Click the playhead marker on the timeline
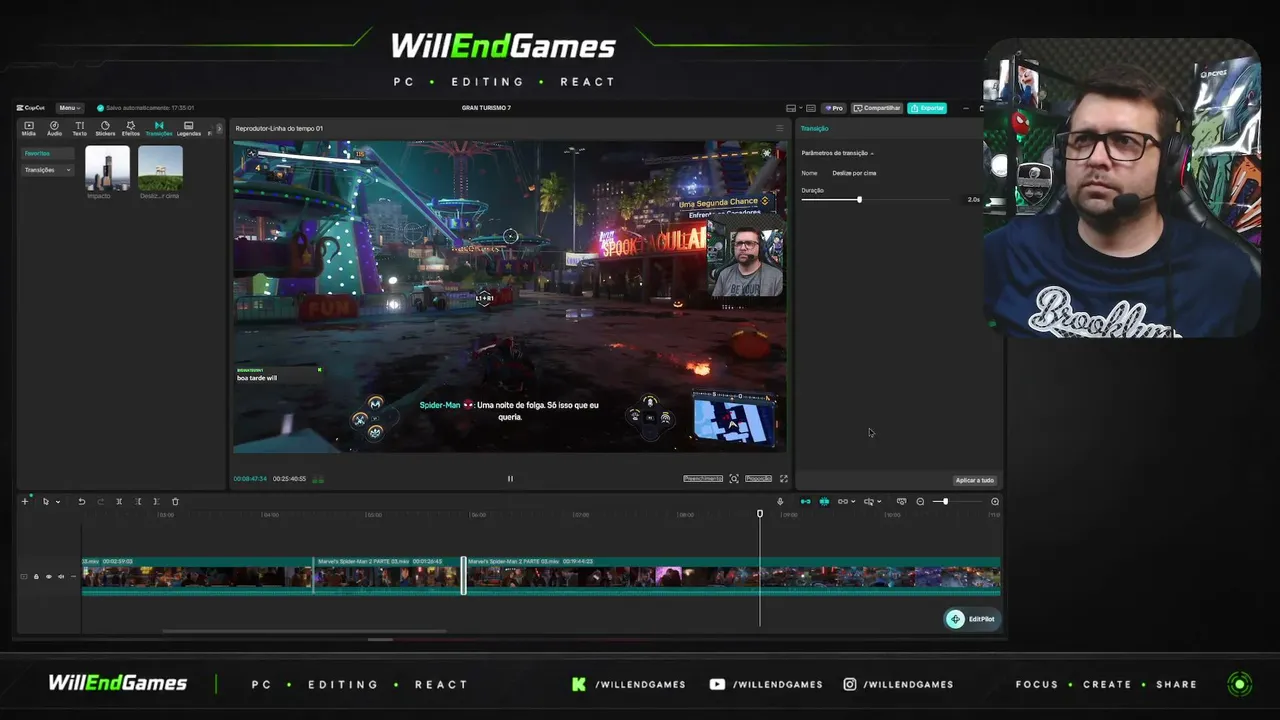 (x=760, y=514)
